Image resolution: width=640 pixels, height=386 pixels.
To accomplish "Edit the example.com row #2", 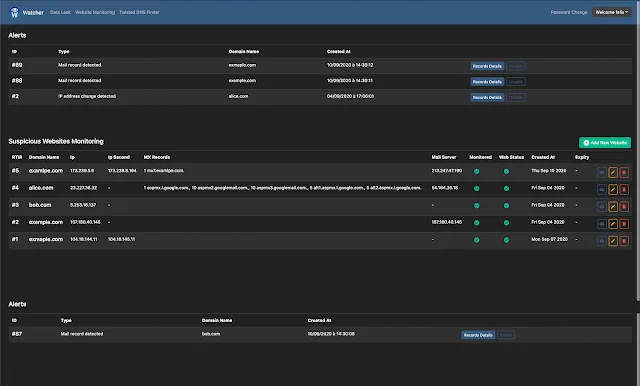I will (x=613, y=224).
